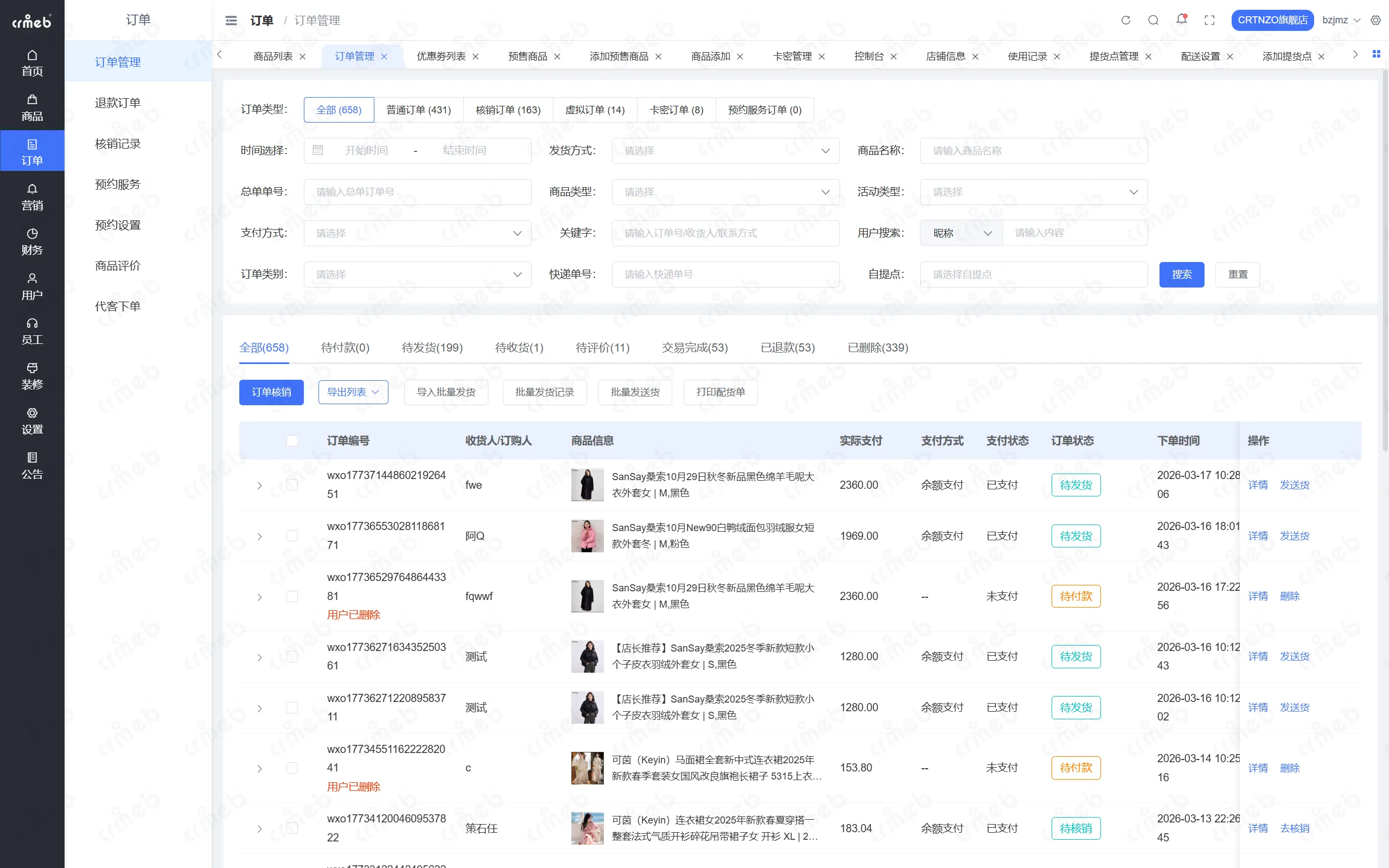Close the 控制台 tab

click(893, 56)
